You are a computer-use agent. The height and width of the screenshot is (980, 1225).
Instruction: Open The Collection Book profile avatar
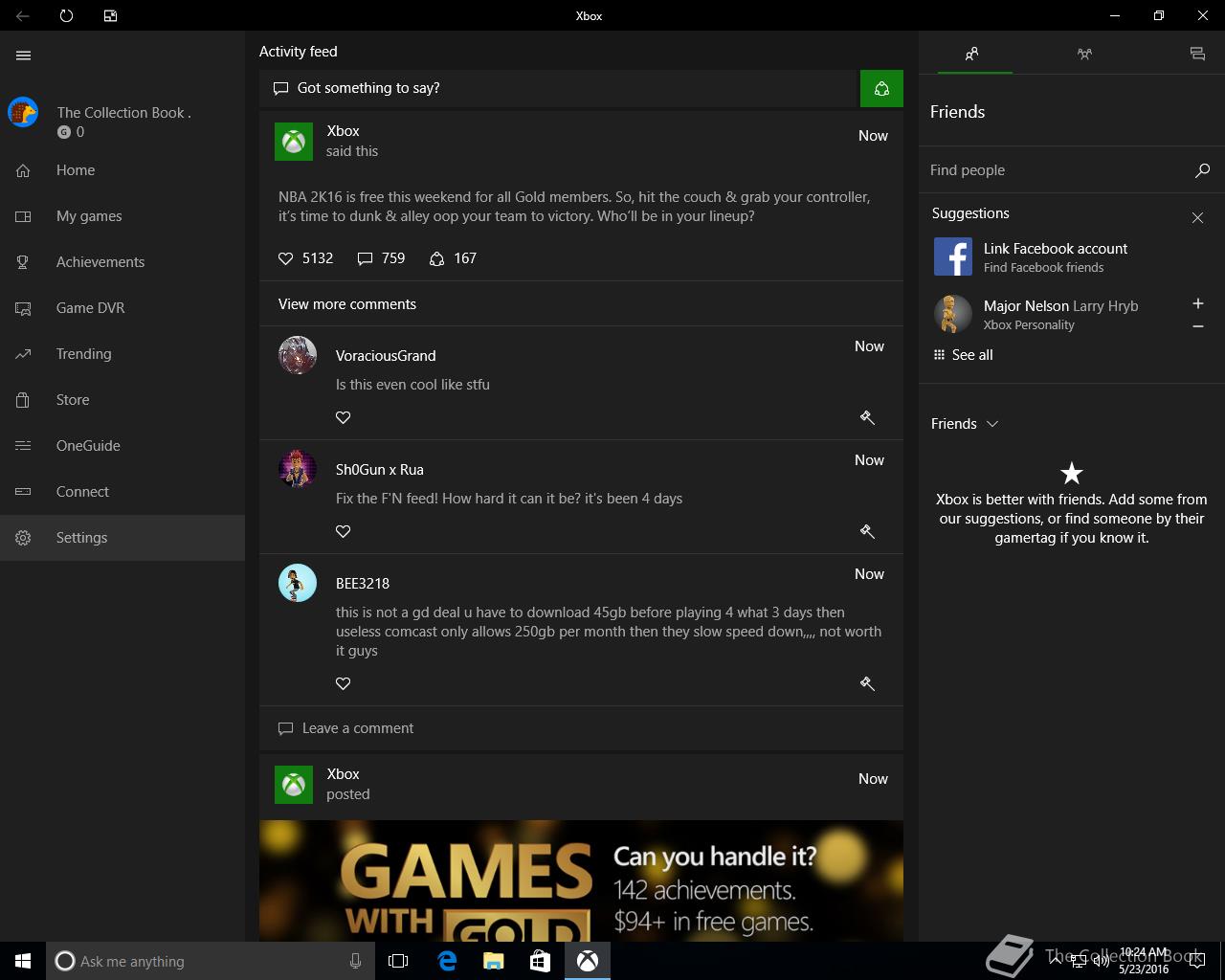click(x=23, y=112)
